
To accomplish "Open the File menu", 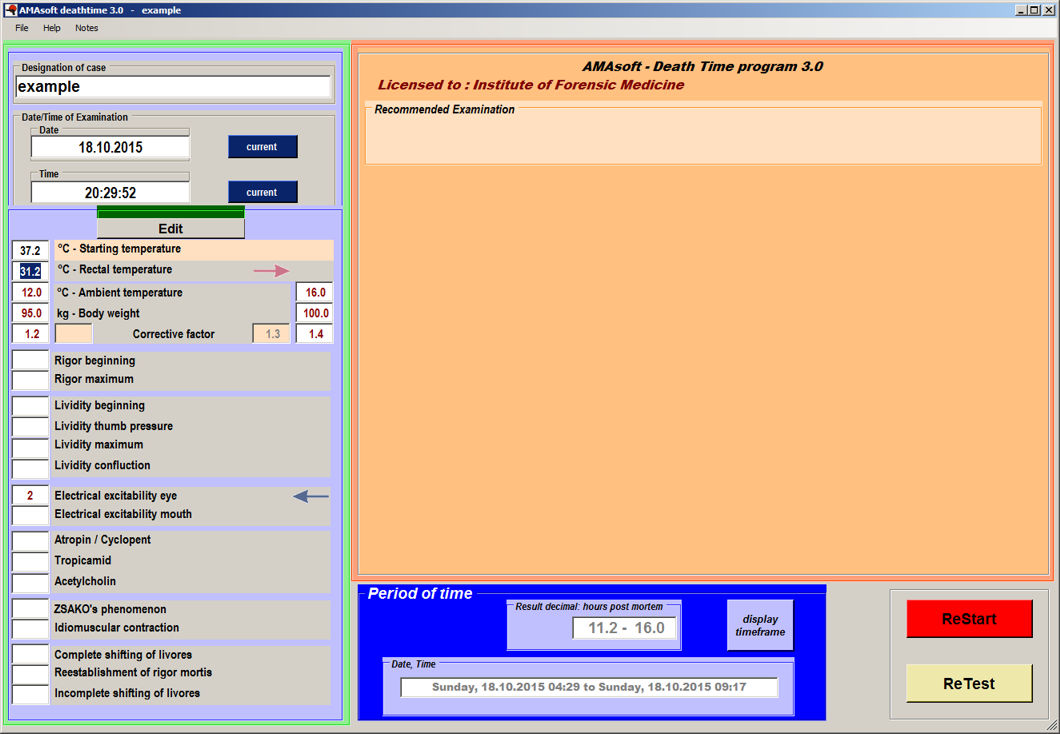I will (x=22, y=28).
